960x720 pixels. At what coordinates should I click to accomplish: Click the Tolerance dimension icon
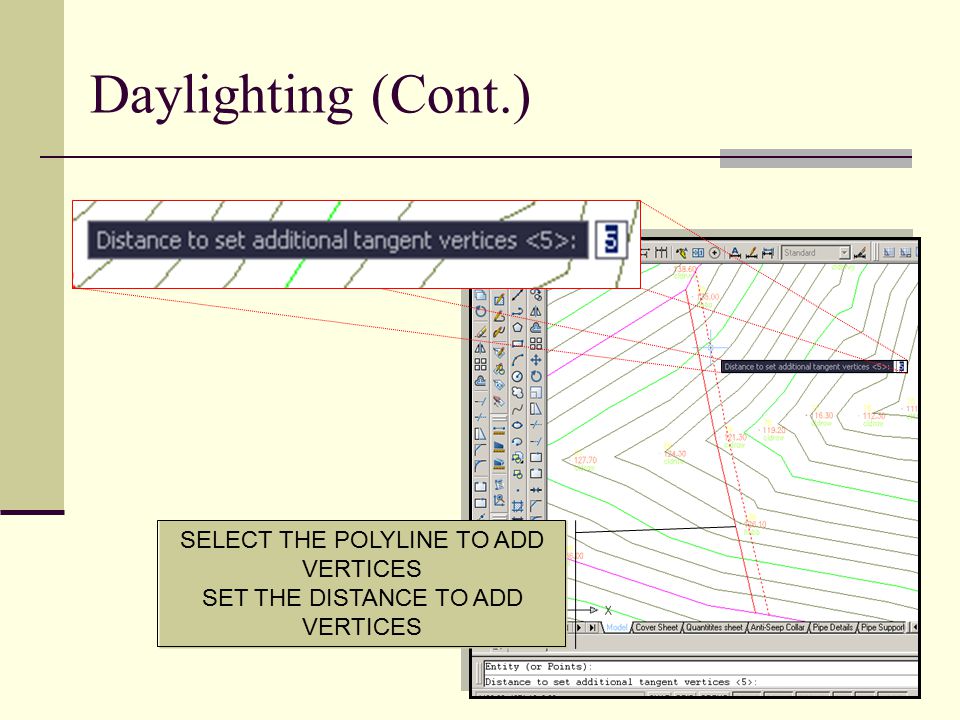coord(698,252)
